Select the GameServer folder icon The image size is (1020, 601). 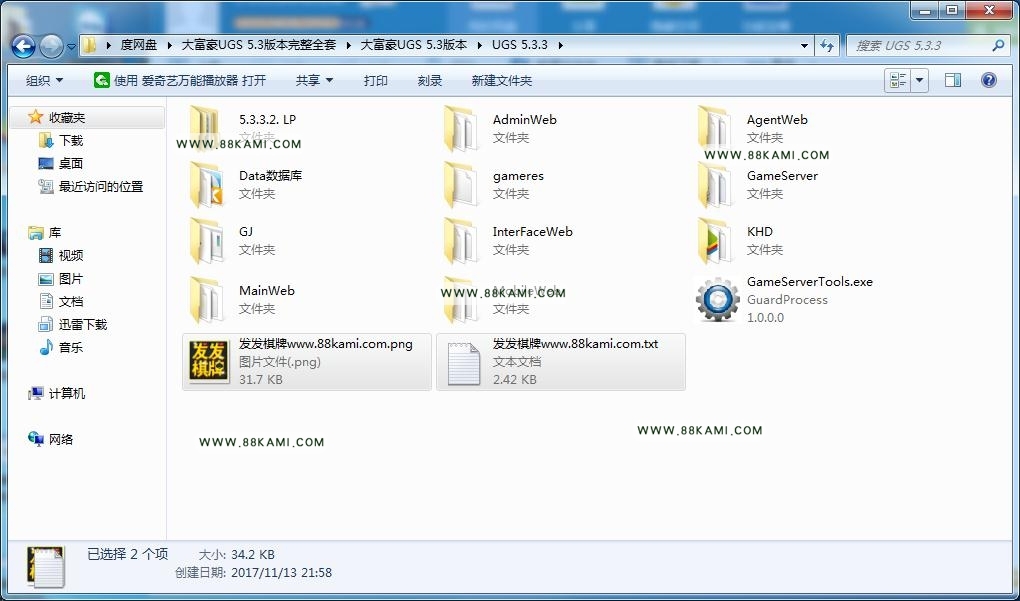click(714, 185)
